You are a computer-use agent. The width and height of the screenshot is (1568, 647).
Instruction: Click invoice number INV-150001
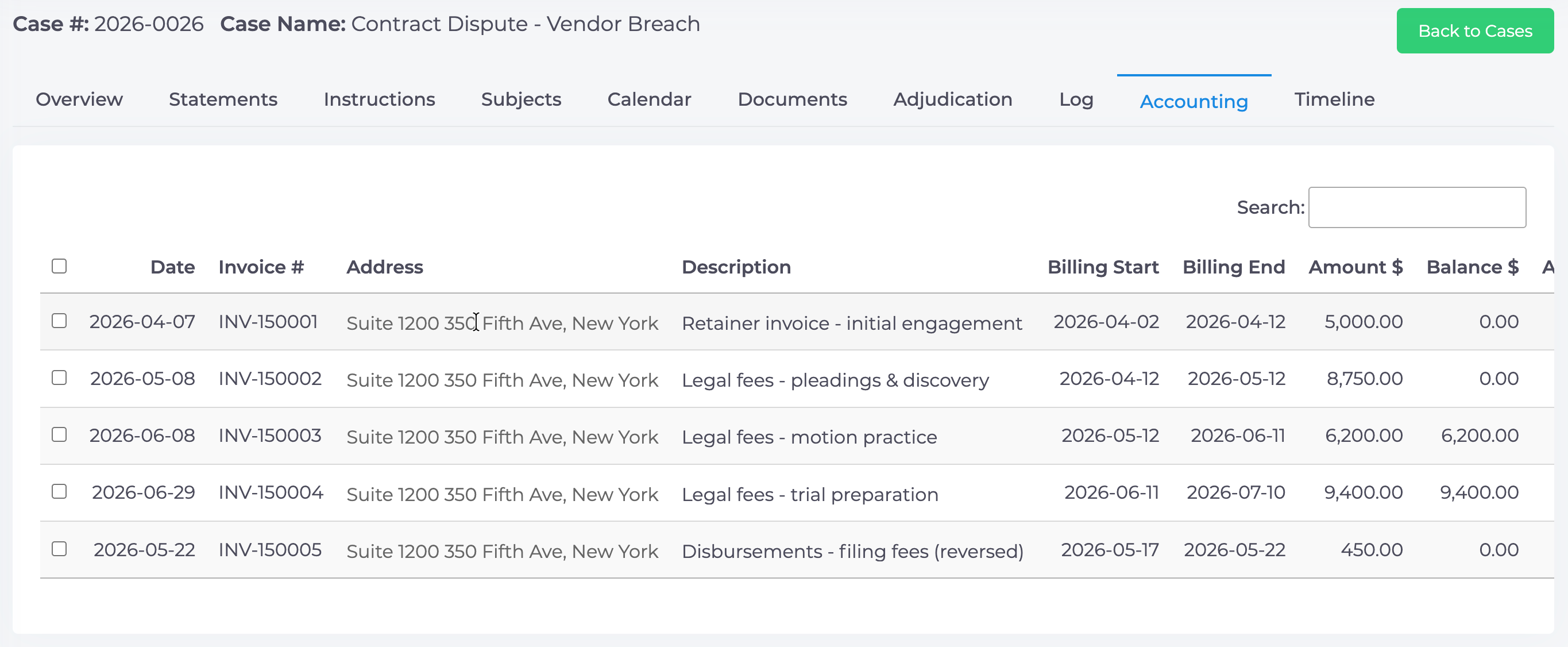[x=268, y=322]
